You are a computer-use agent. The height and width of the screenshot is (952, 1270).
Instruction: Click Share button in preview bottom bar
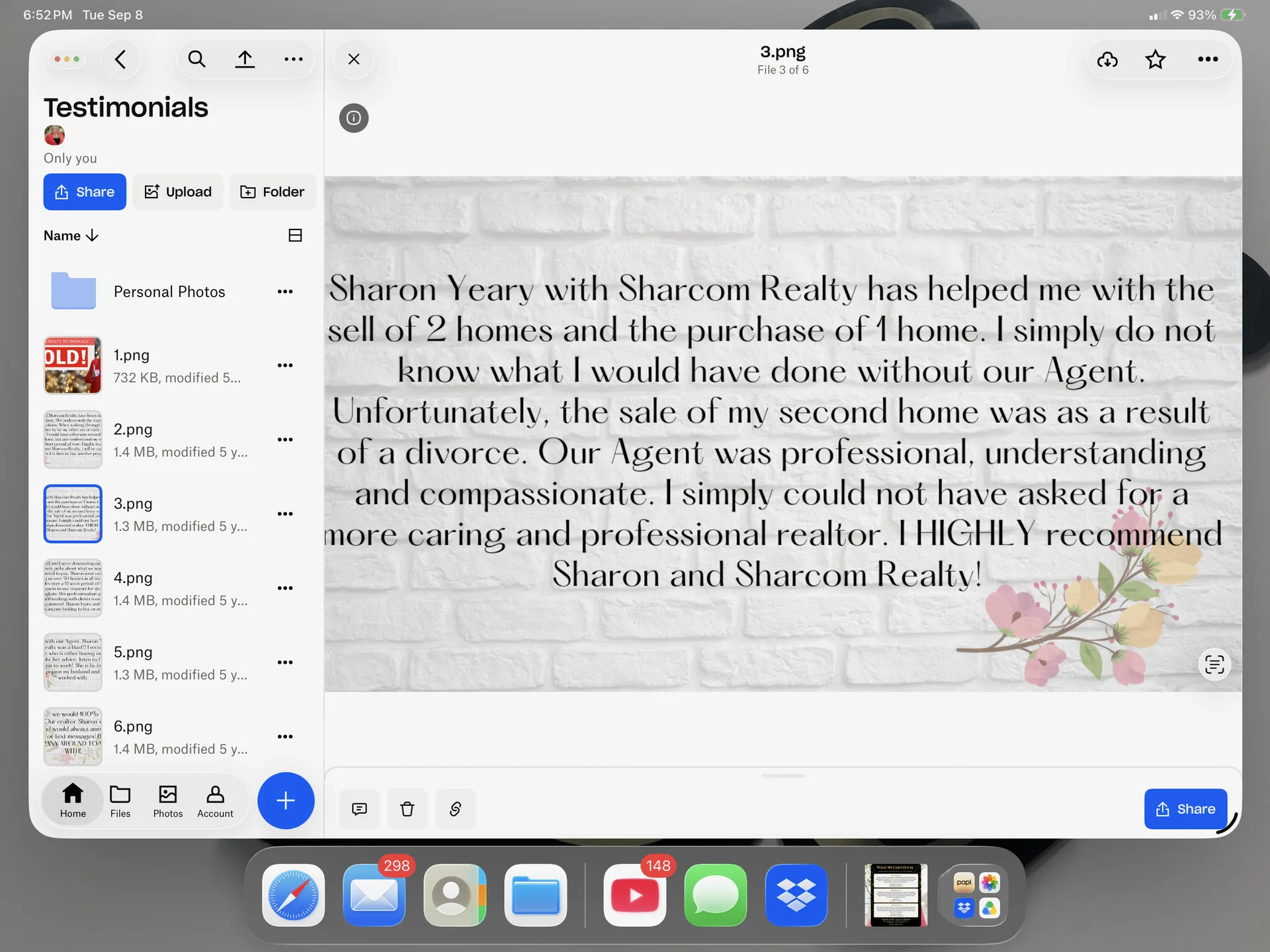pyautogui.click(x=1185, y=809)
